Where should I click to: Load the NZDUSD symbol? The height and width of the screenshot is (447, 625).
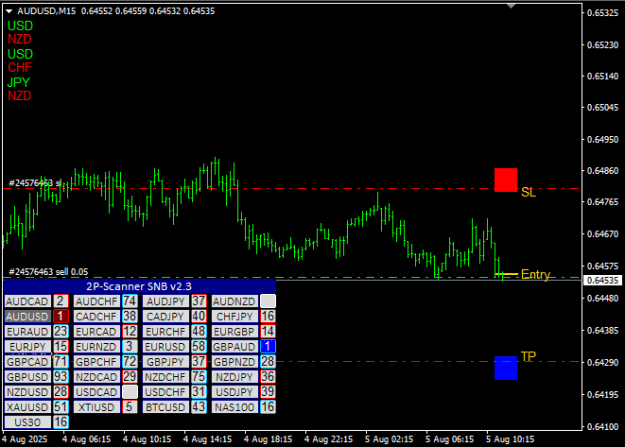(28, 392)
